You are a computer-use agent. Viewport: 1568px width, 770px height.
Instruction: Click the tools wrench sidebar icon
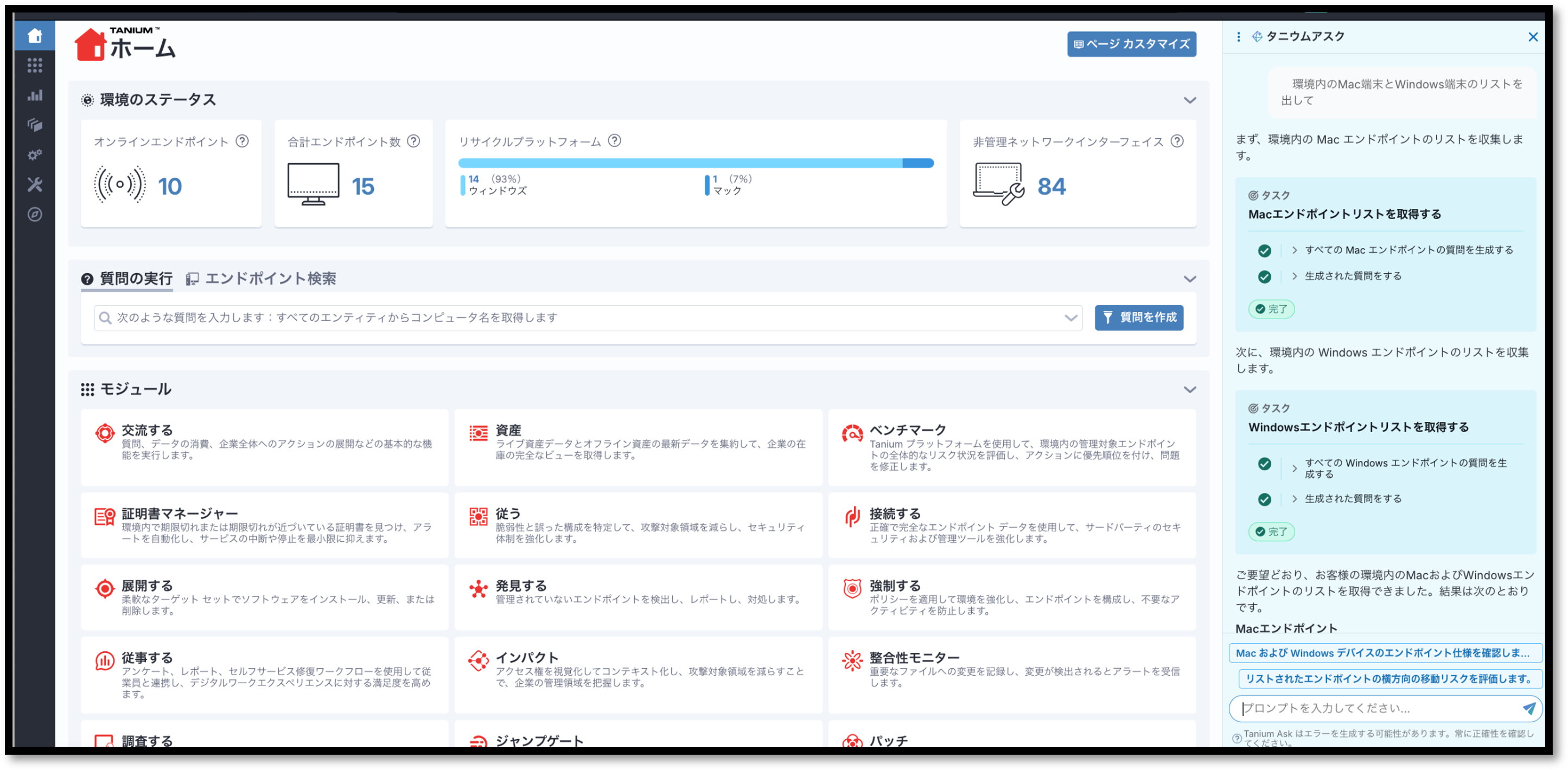[35, 185]
